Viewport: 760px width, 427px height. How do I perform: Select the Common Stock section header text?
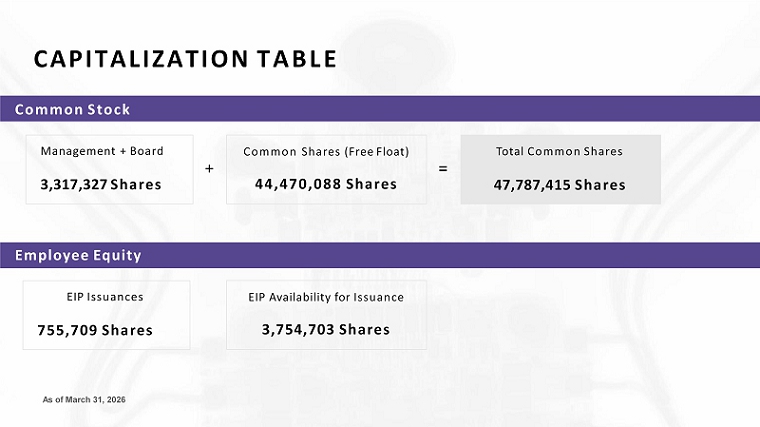72,109
